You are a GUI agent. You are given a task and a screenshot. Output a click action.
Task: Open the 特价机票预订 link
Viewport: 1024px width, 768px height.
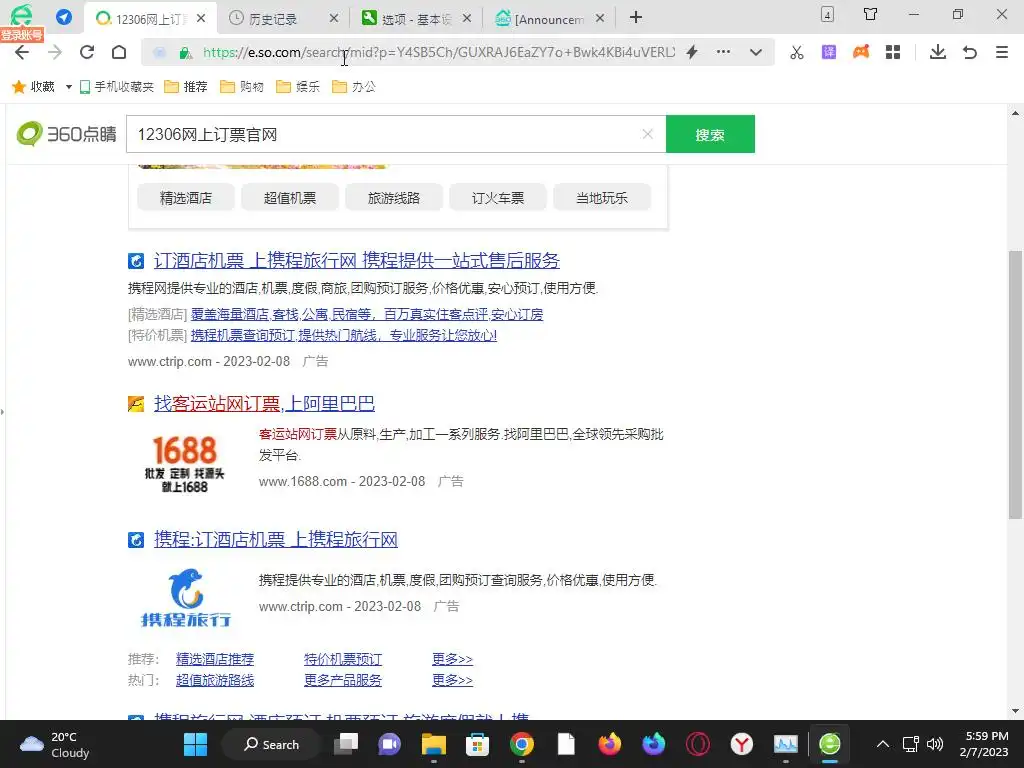343,660
